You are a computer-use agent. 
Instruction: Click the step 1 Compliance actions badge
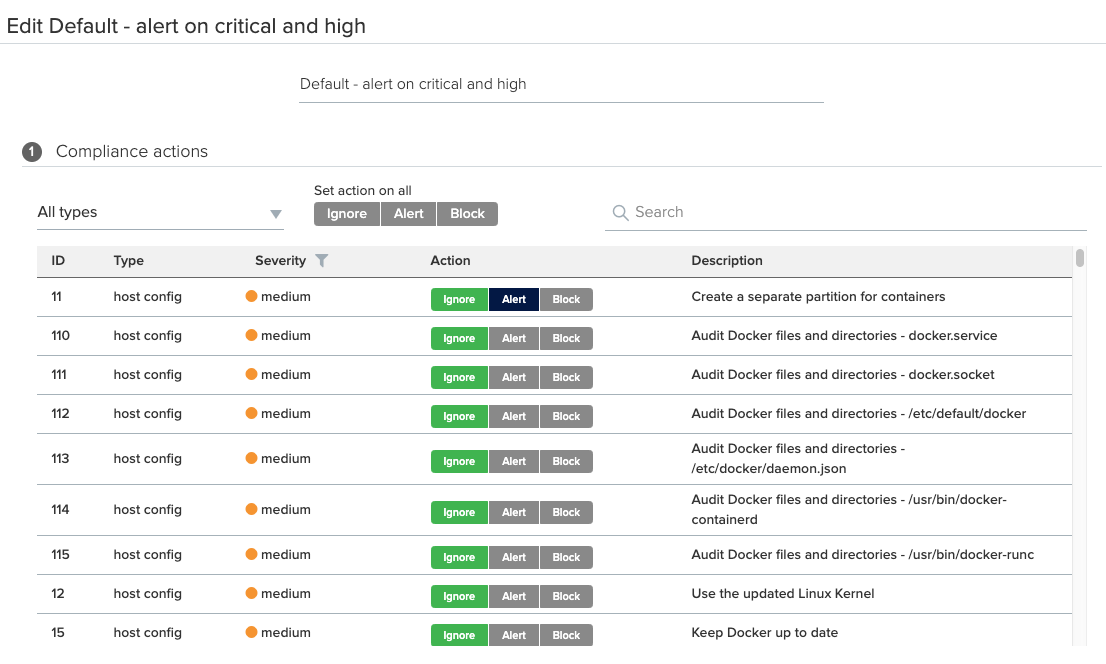(x=32, y=152)
